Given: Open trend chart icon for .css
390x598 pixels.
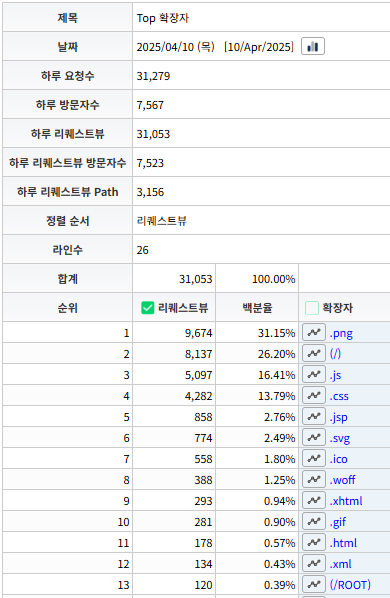Looking at the screenshot, I should pos(314,395).
